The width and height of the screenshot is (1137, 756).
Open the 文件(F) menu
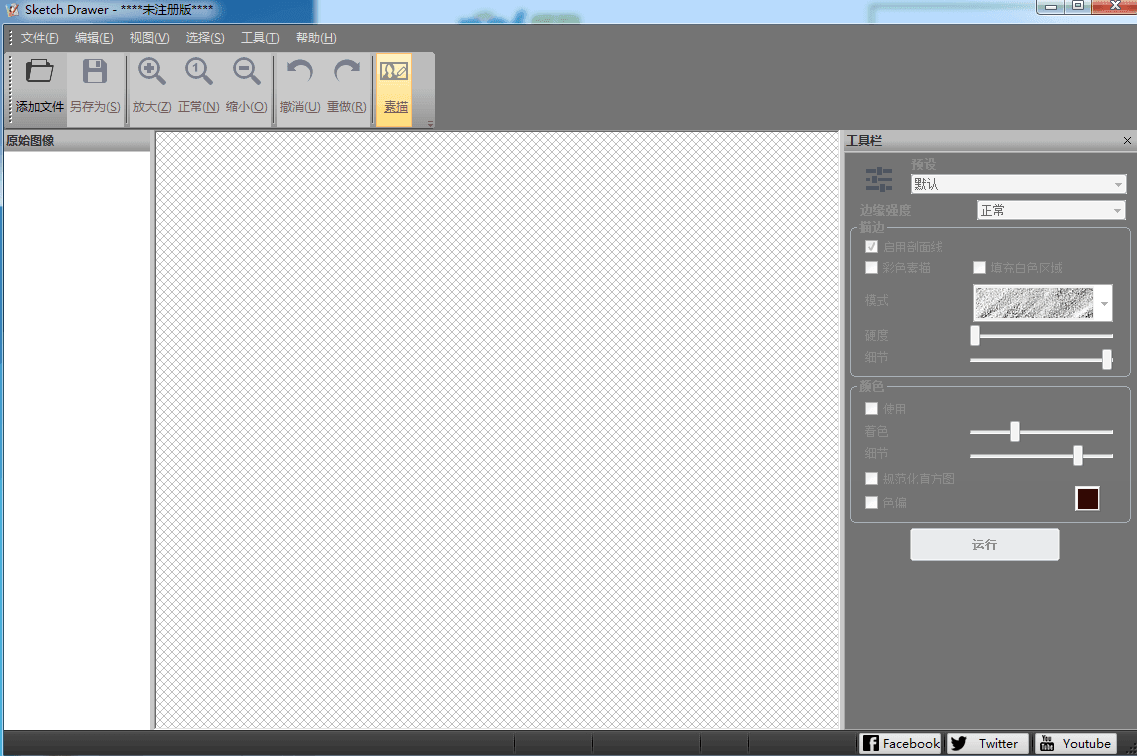[39, 38]
